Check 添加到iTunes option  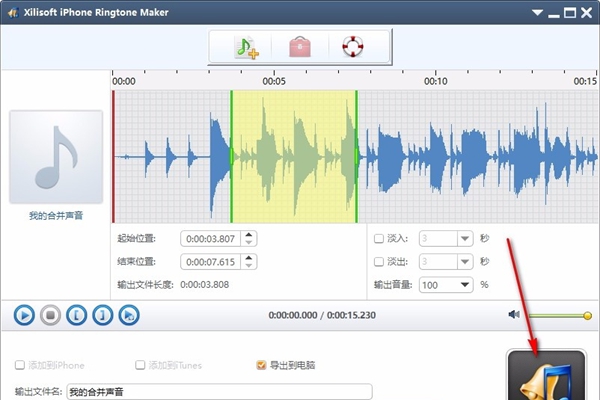[140, 365]
